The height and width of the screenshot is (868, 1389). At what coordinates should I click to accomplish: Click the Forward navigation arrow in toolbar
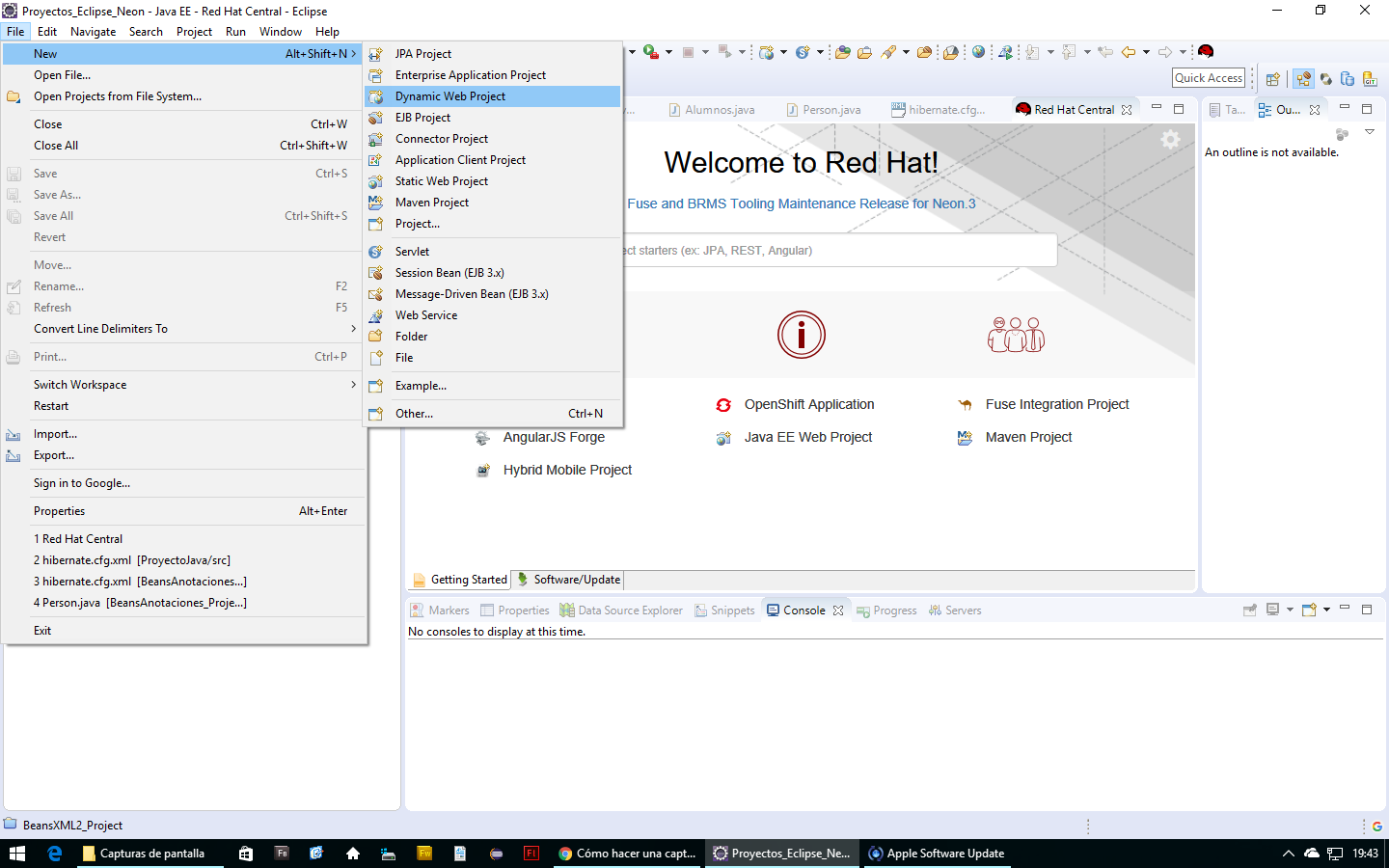pos(1165,52)
